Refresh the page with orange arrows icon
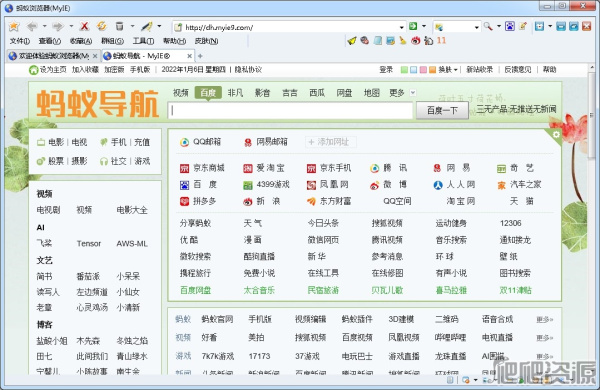 point(101,26)
